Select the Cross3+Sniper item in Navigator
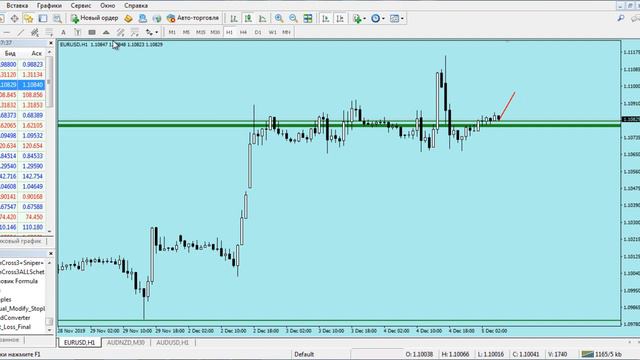 click(x=22, y=263)
